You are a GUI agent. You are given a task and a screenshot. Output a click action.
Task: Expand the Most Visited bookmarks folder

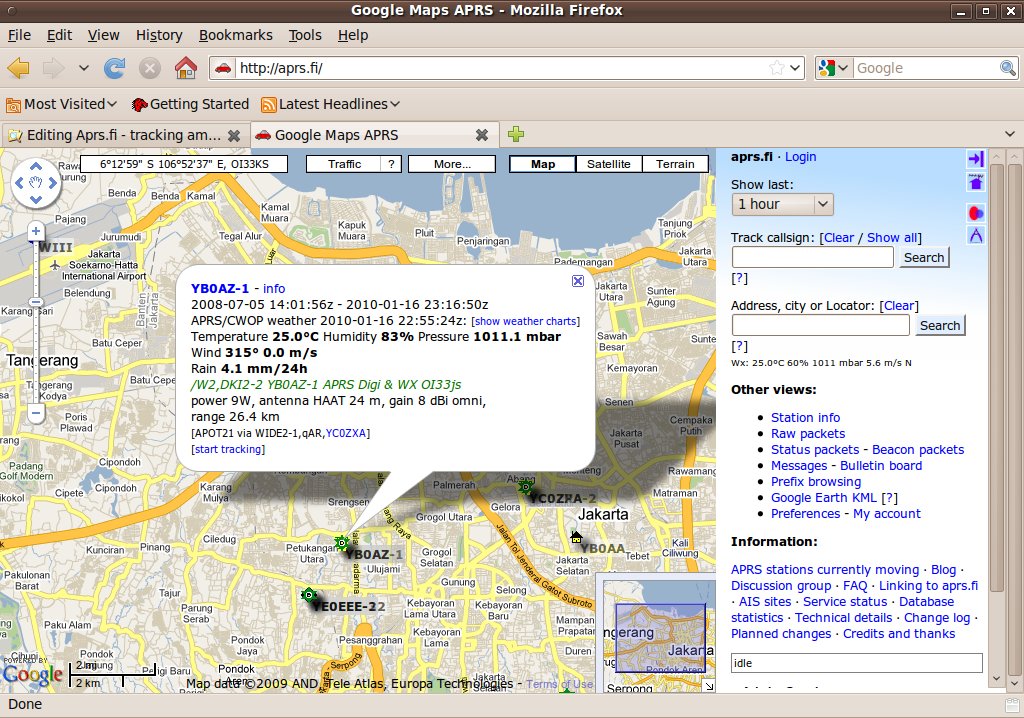tap(62, 104)
